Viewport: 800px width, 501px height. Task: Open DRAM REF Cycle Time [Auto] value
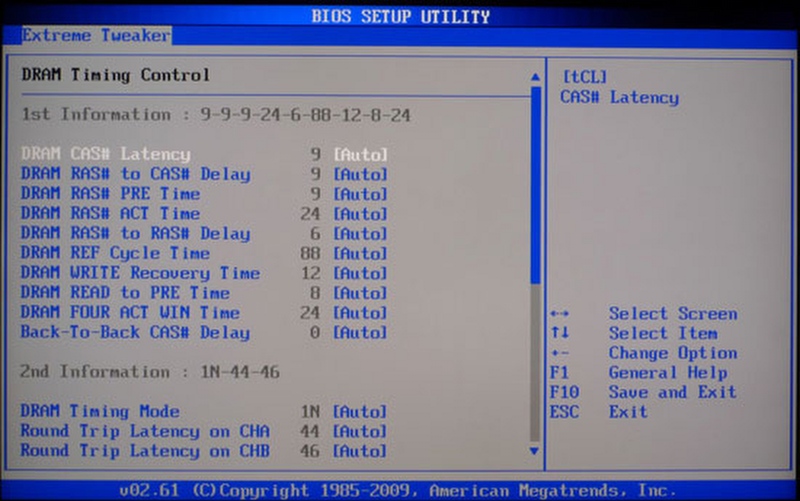(x=359, y=254)
